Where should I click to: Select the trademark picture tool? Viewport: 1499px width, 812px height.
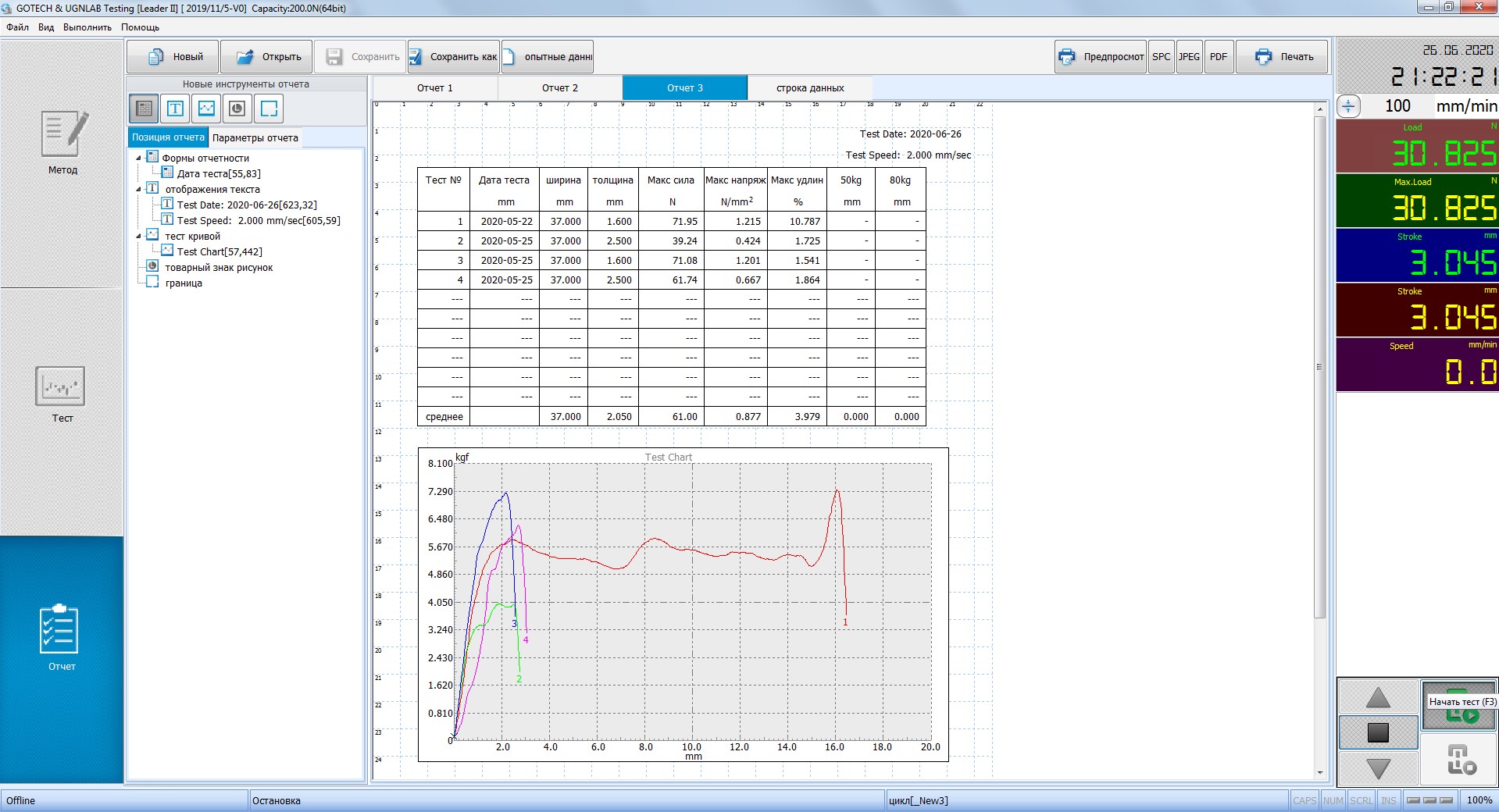pyautogui.click(x=237, y=109)
